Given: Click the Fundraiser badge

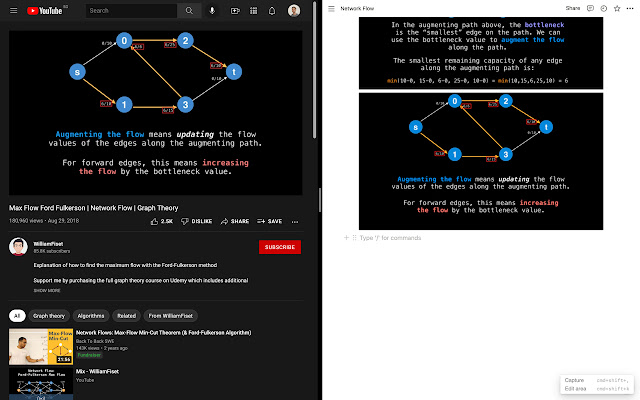Looking at the screenshot, I should pos(89,355).
